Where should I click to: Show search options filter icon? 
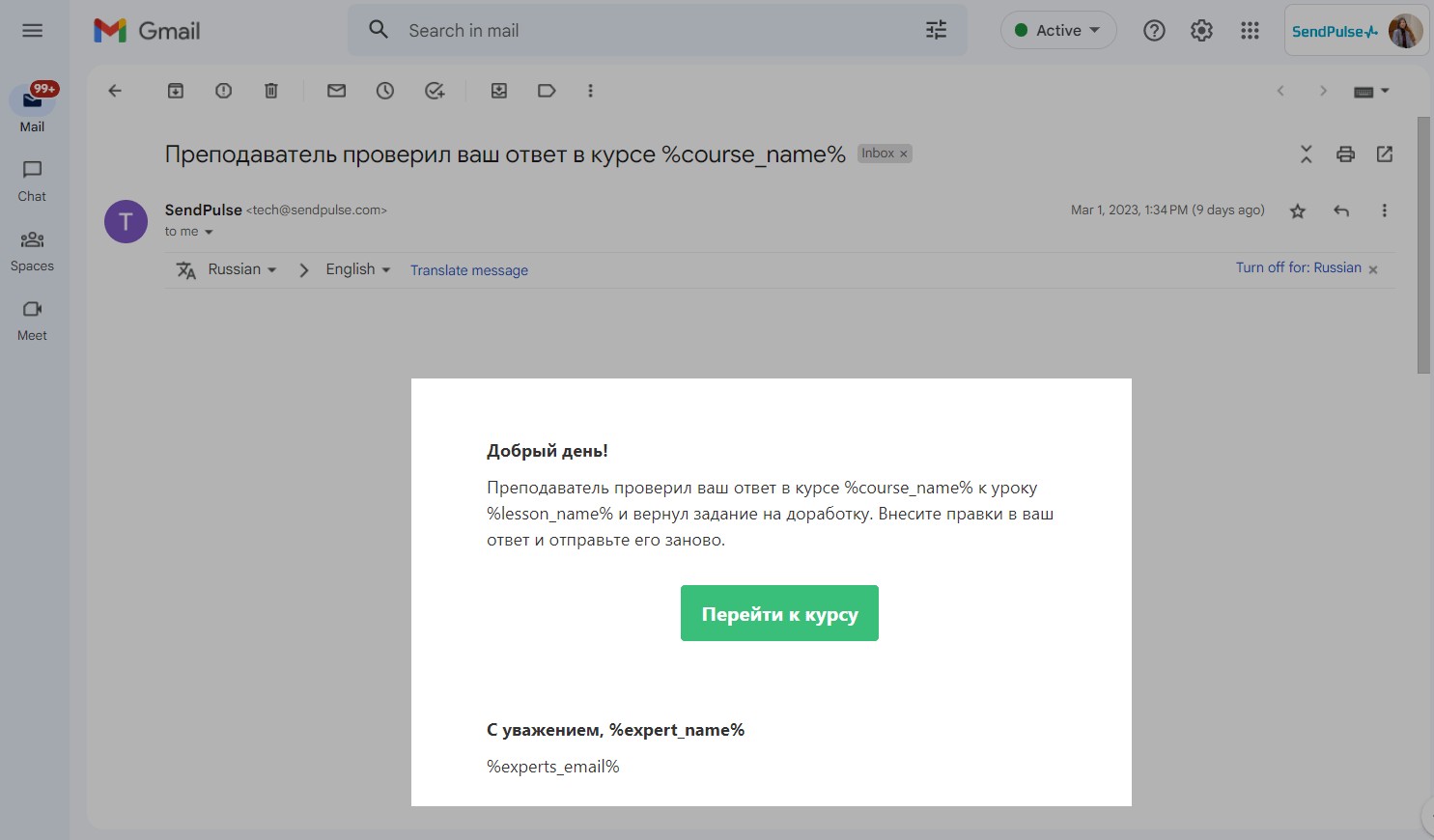point(937,30)
